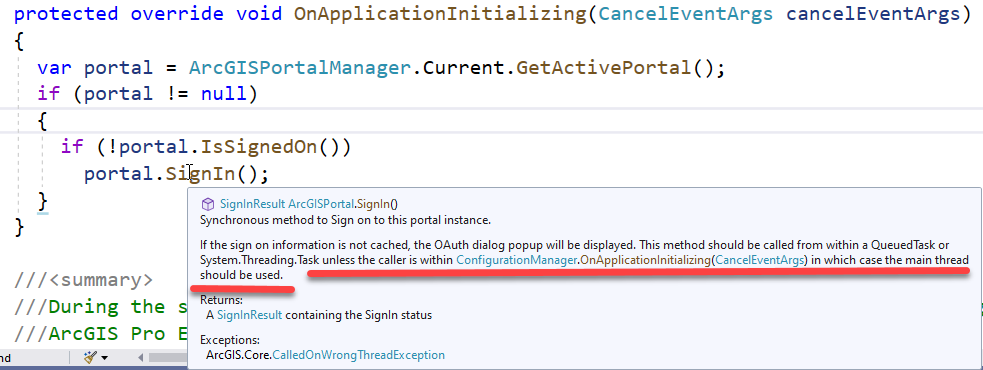This screenshot has height=370, width=983.
Task: Click the IsSignedOn method call
Action: 258,147
